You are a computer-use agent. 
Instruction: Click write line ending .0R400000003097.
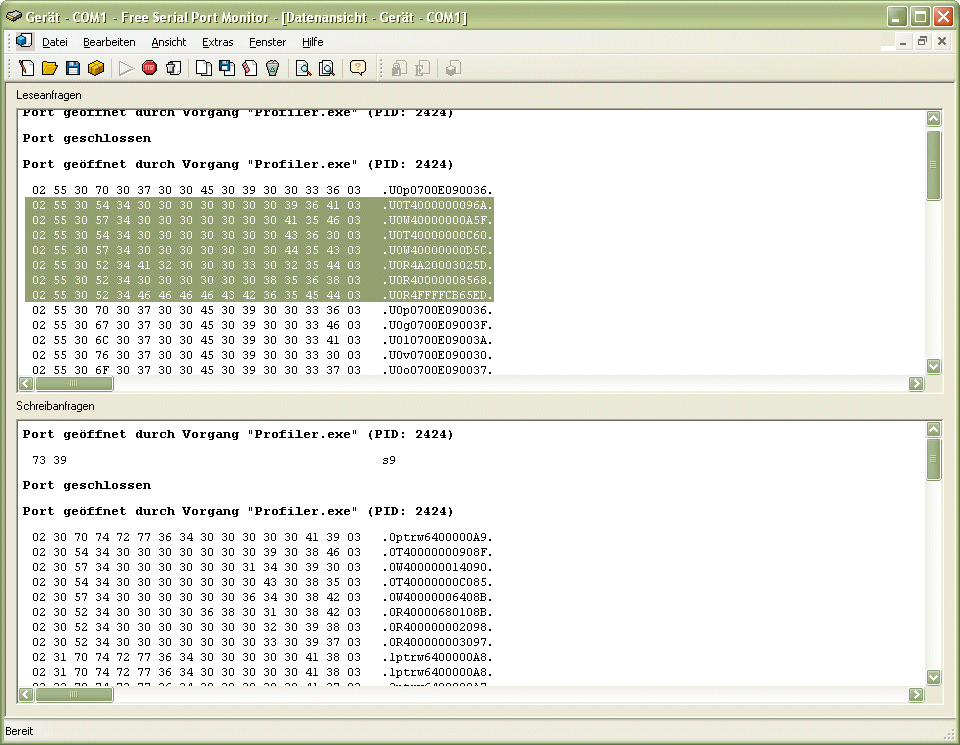[262, 642]
